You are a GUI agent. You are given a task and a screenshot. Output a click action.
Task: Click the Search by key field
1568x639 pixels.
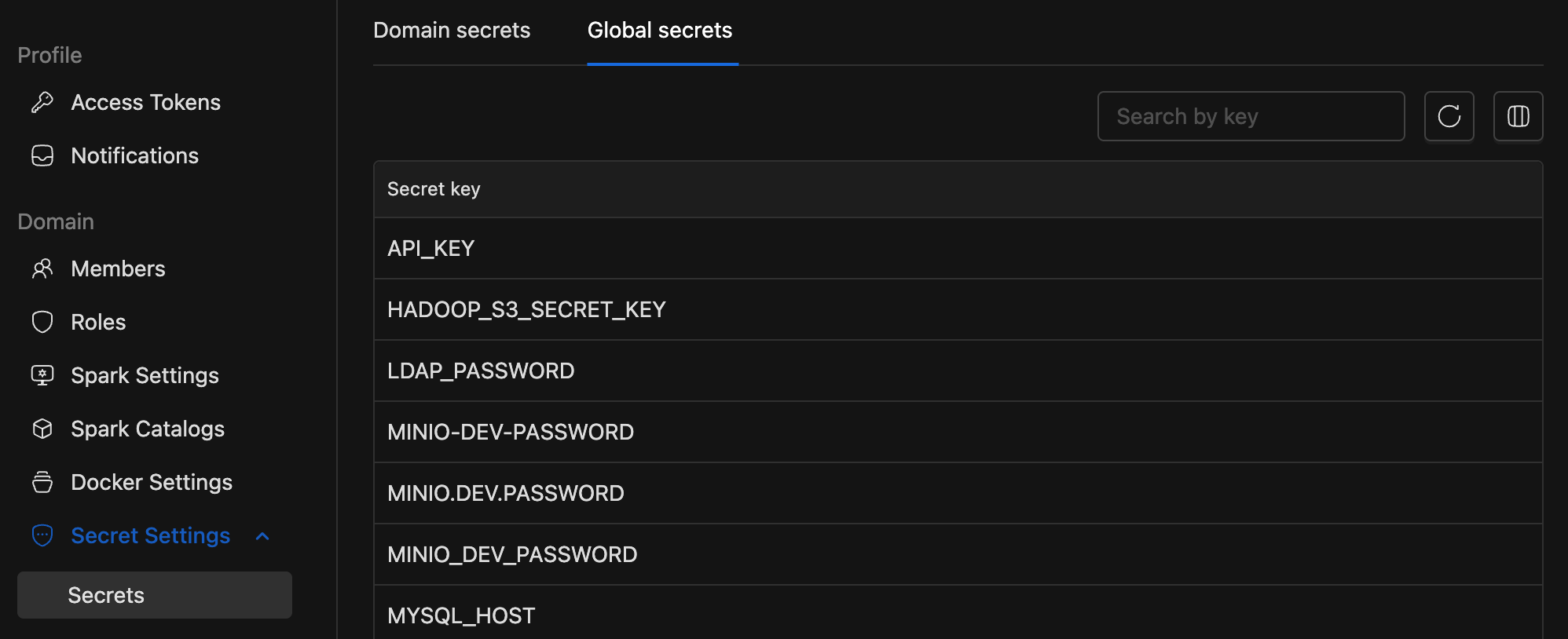click(x=1251, y=116)
